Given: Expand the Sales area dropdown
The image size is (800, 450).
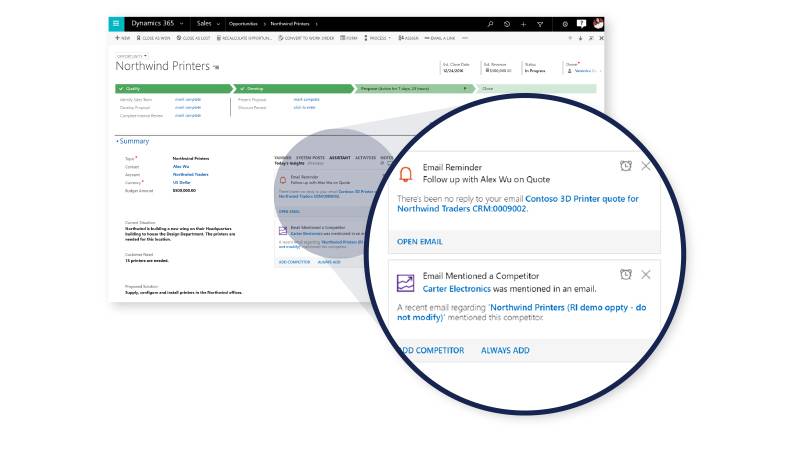Looking at the screenshot, I should (218, 24).
